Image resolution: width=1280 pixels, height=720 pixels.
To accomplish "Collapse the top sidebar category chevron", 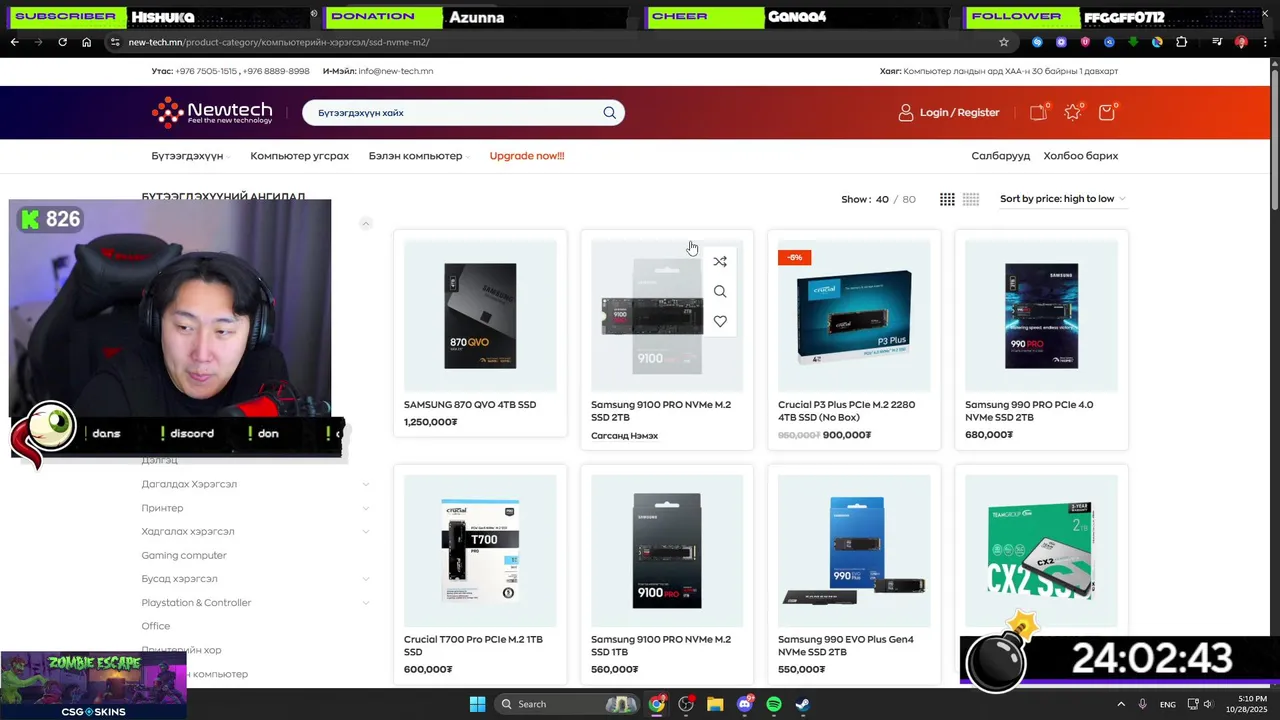I will click(365, 223).
